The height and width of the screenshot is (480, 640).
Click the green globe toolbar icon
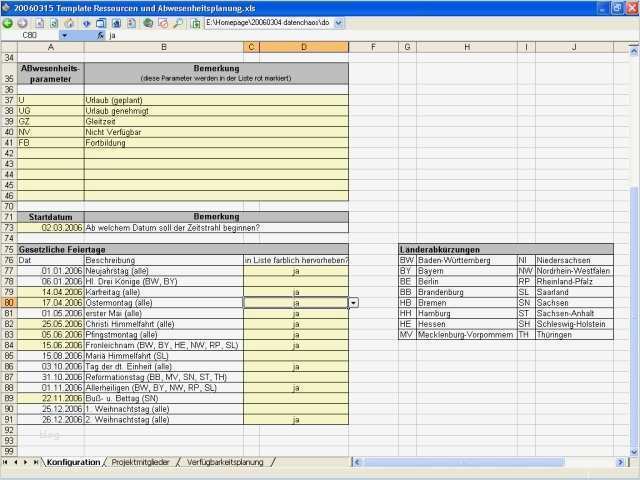(x=148, y=24)
